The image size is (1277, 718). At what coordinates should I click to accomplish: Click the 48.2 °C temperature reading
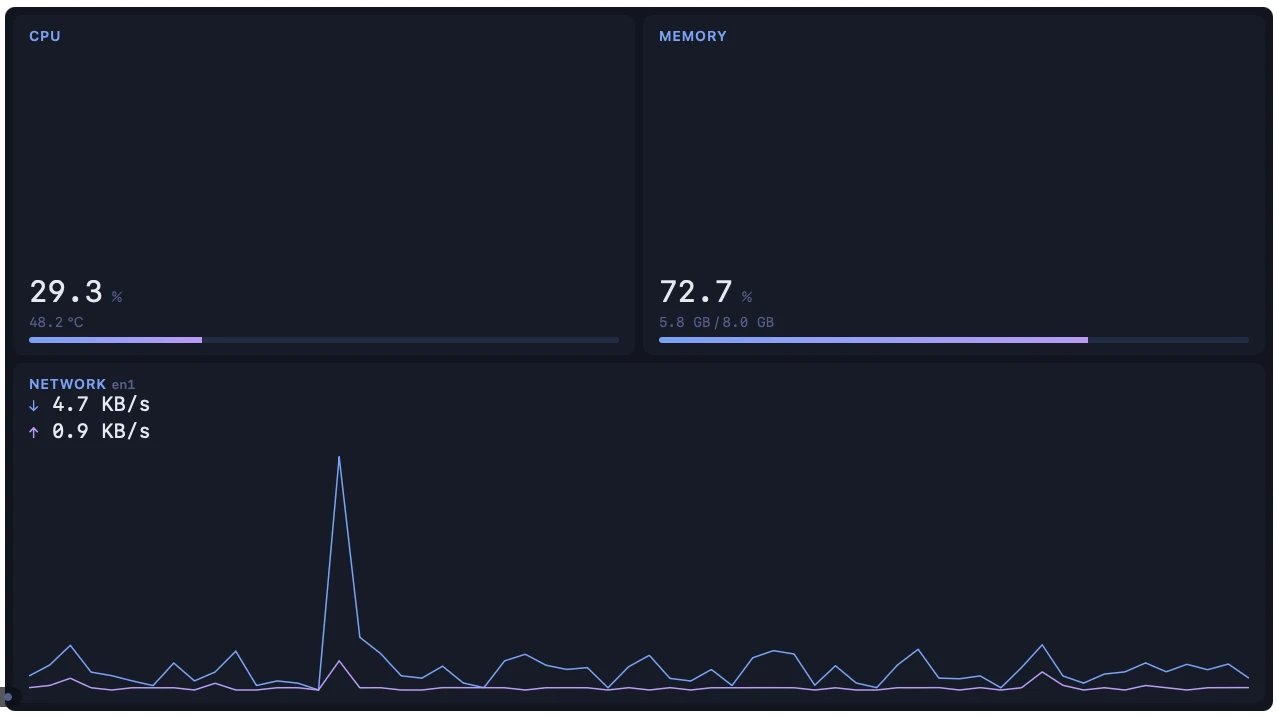tap(56, 322)
